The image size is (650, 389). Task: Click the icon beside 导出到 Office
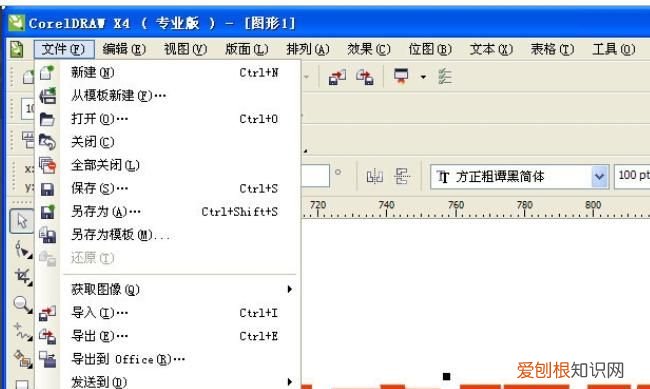[x=47, y=359]
